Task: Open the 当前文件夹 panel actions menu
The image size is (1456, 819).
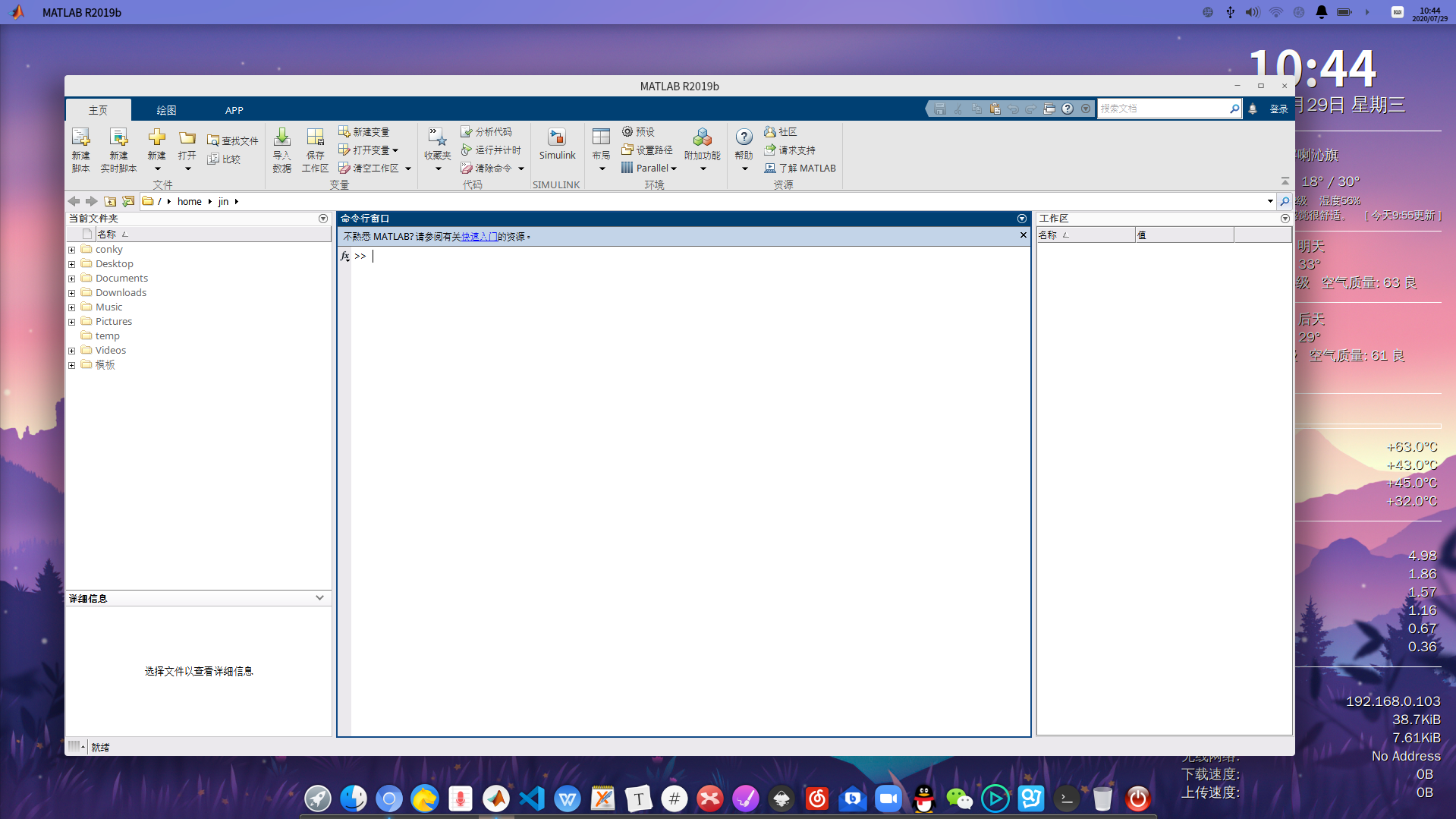Action: tap(323, 219)
